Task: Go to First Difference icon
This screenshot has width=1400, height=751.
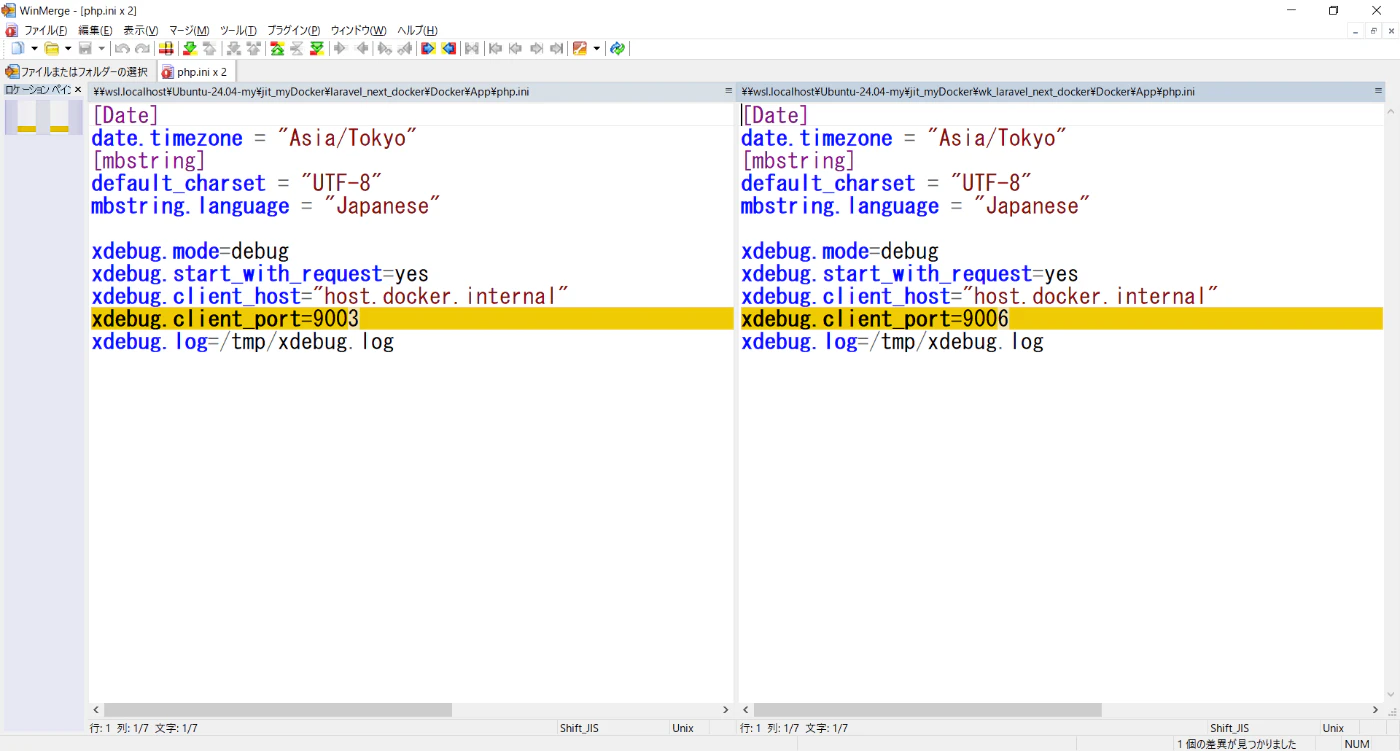Action: pos(277,48)
